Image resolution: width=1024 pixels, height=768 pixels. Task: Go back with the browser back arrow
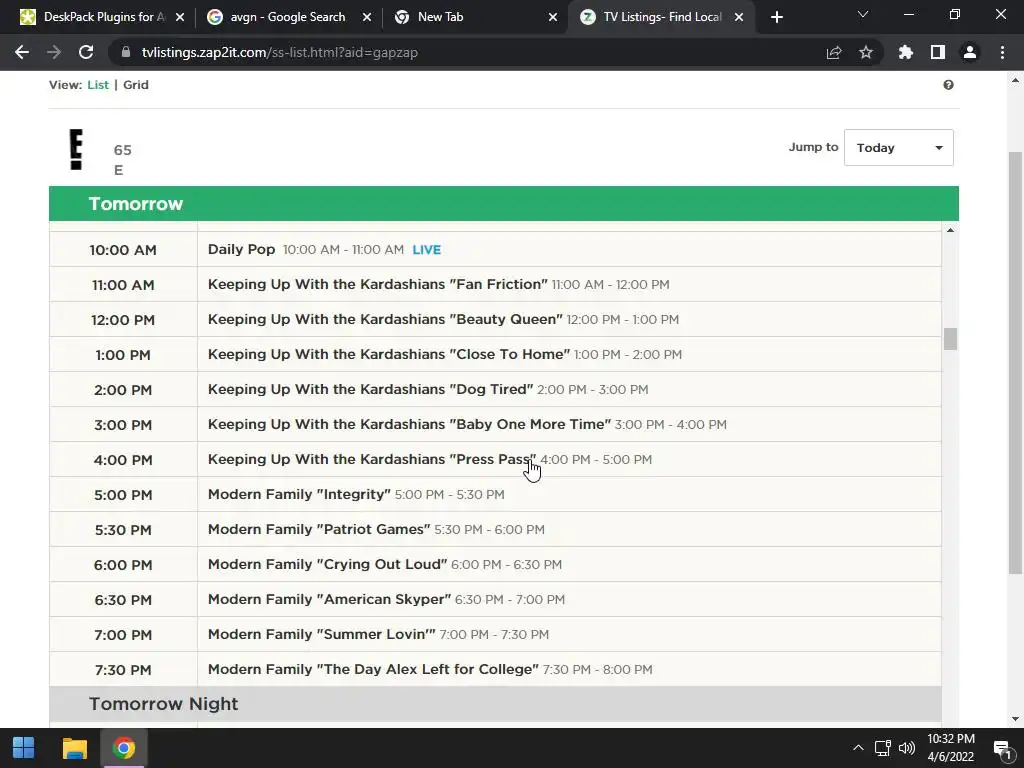(22, 52)
